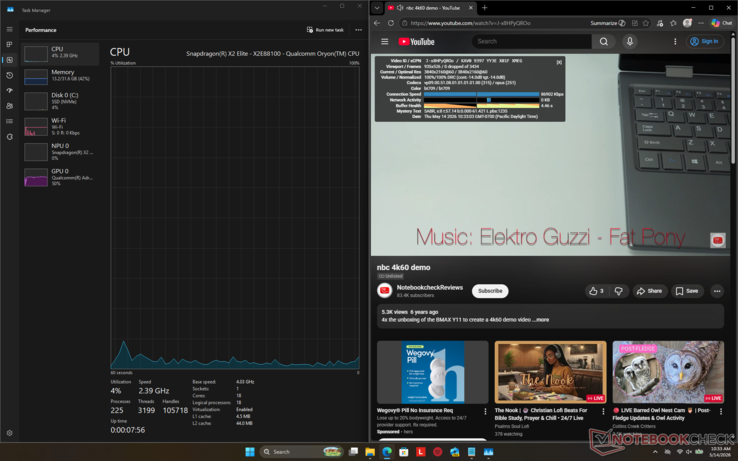738x461 pixels.
Task: Select the Memory performance item
Action: pos(60,76)
